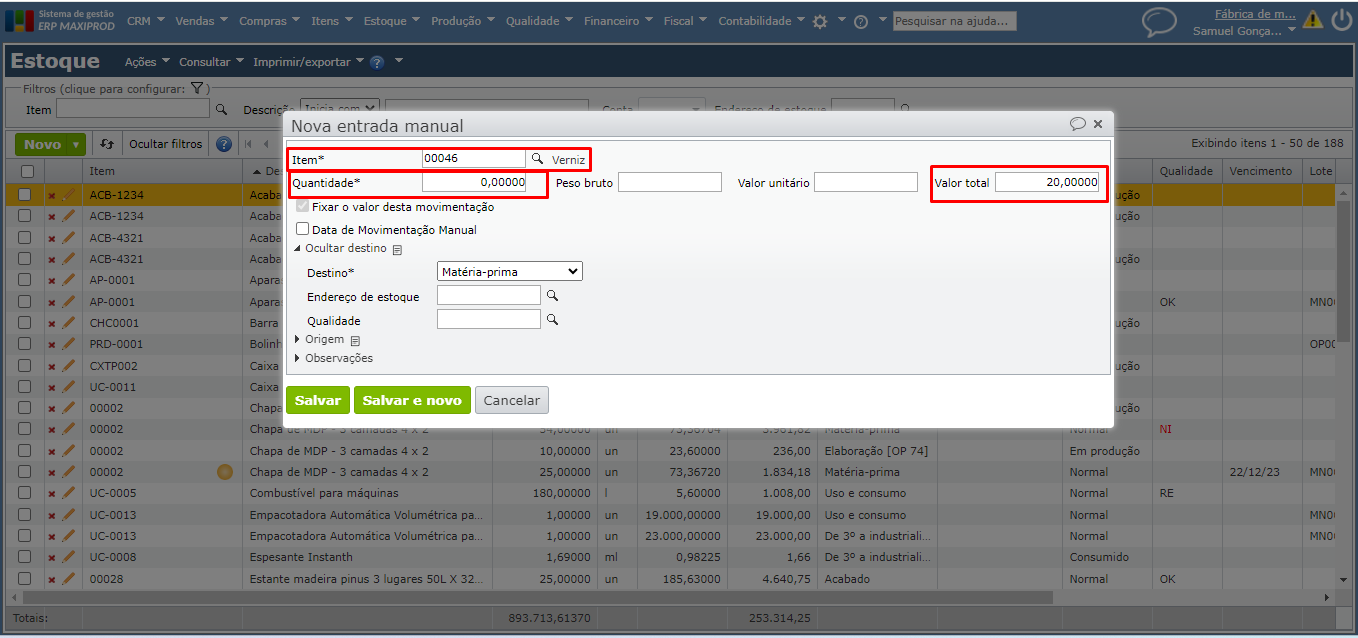Viewport: 1358px width, 638px height.
Task: Search Endereço de estoque with magnifier icon
Action: coord(551,296)
